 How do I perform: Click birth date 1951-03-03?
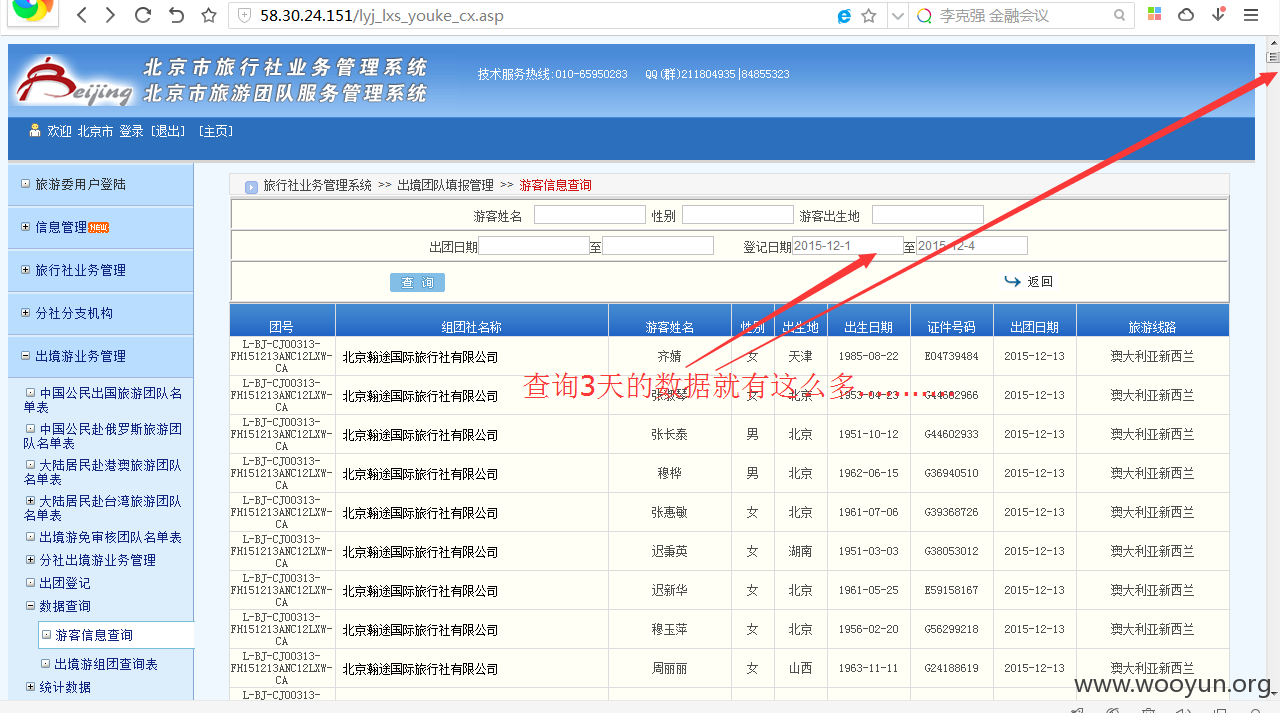[x=868, y=552]
